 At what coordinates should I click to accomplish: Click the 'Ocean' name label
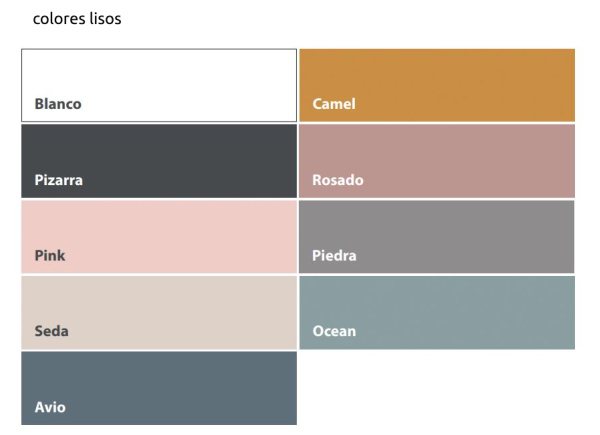334,331
